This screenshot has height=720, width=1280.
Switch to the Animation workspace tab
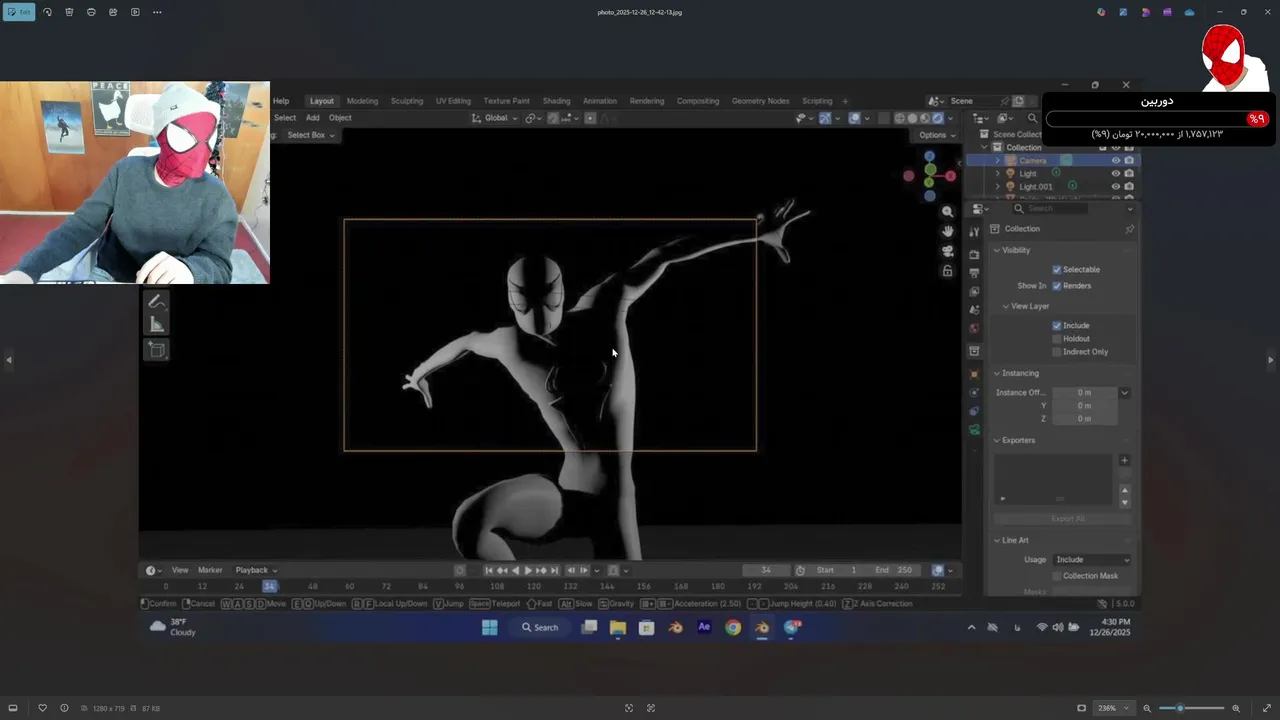click(600, 101)
